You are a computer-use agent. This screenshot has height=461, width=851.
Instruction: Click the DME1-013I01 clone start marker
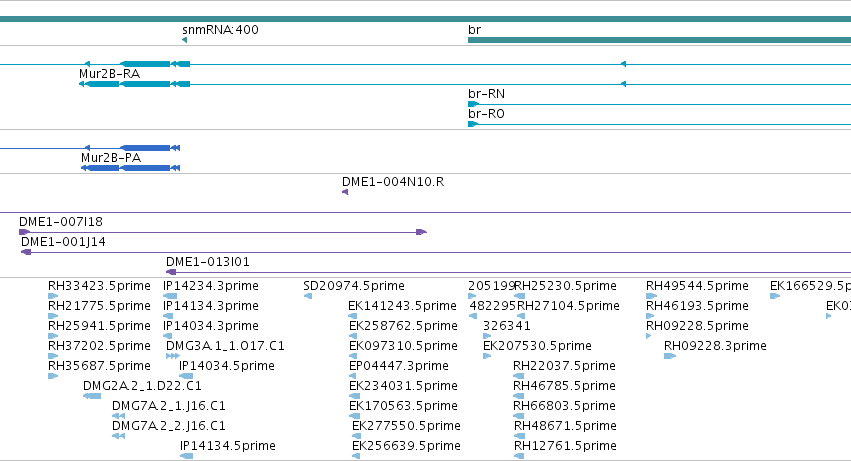(x=171, y=272)
